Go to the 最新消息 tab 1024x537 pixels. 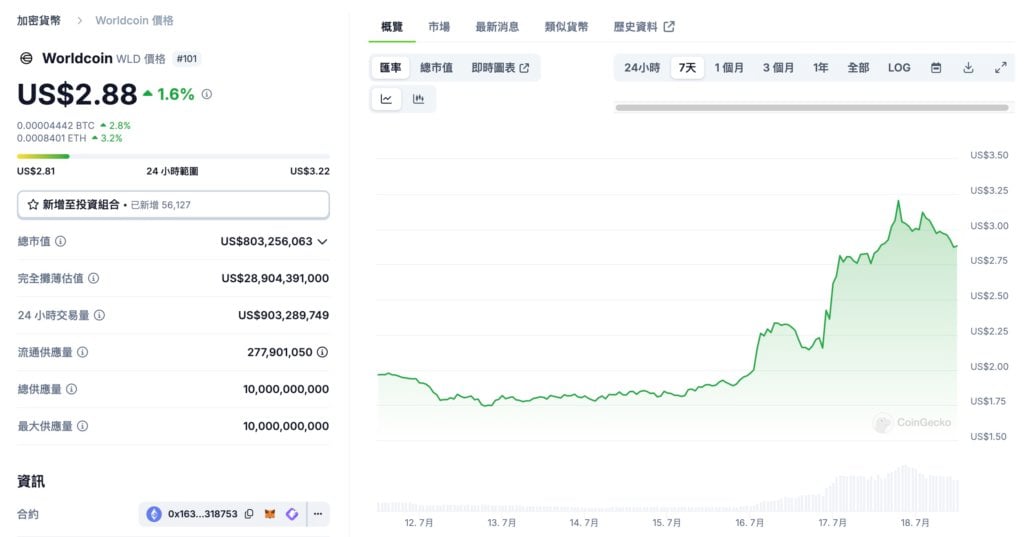coord(497,27)
